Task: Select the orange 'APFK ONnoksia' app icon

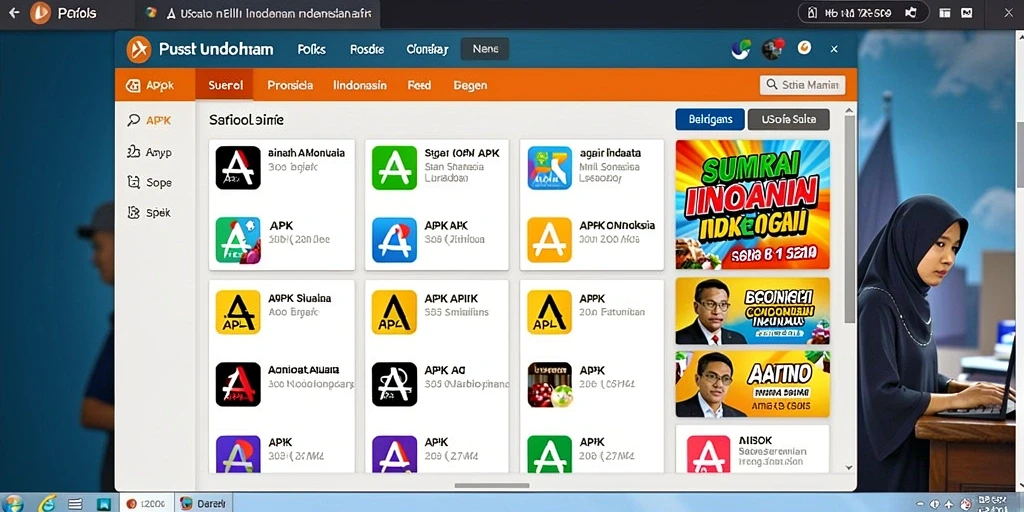Action: [549, 240]
